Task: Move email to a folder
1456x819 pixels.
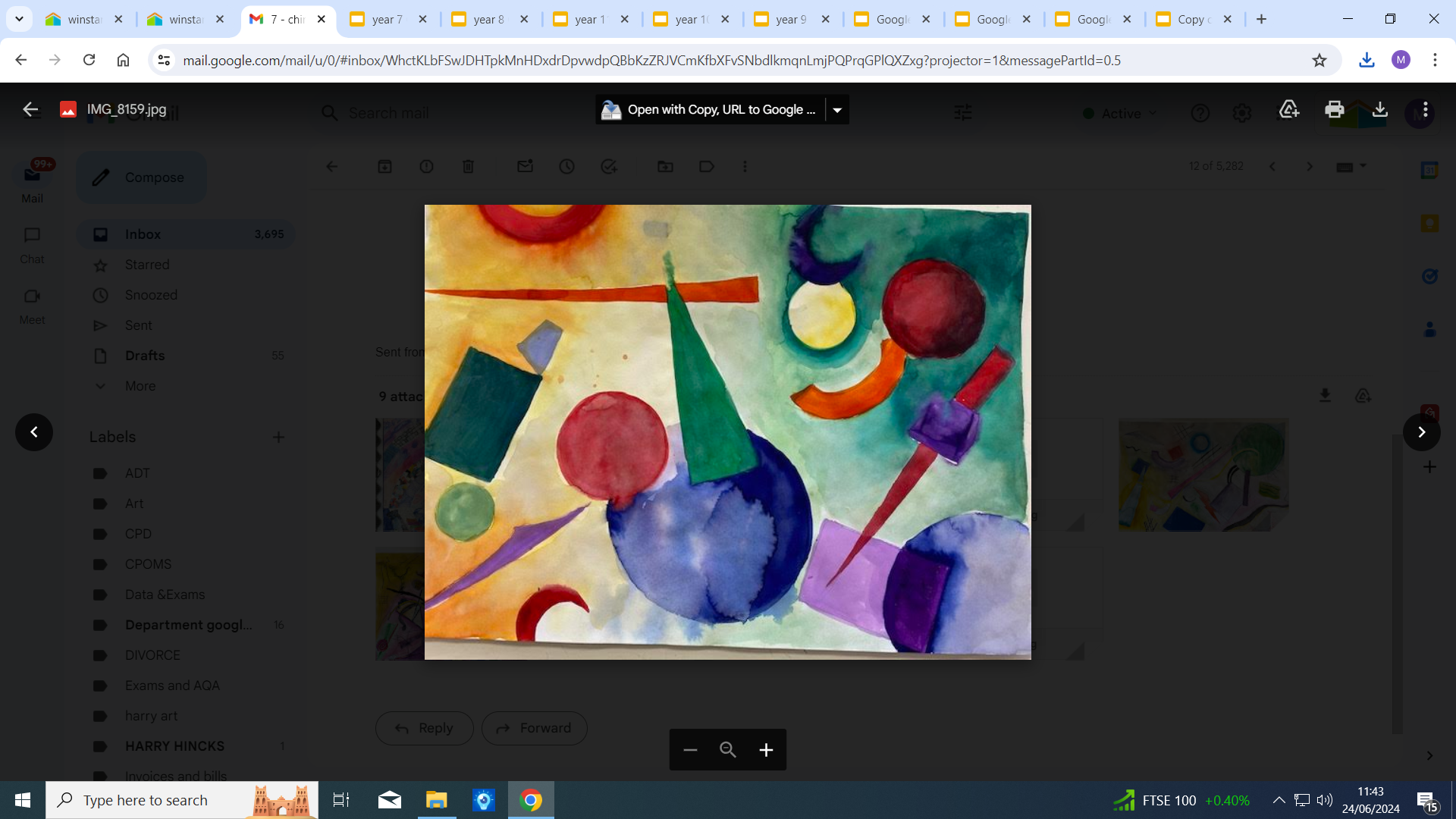Action: 665,166
